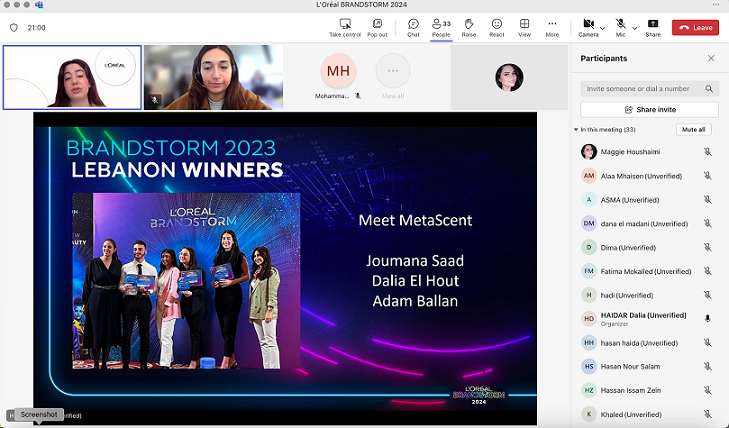Open the View layout options
Image resolution: width=729 pixels, height=428 pixels.
pos(524,27)
